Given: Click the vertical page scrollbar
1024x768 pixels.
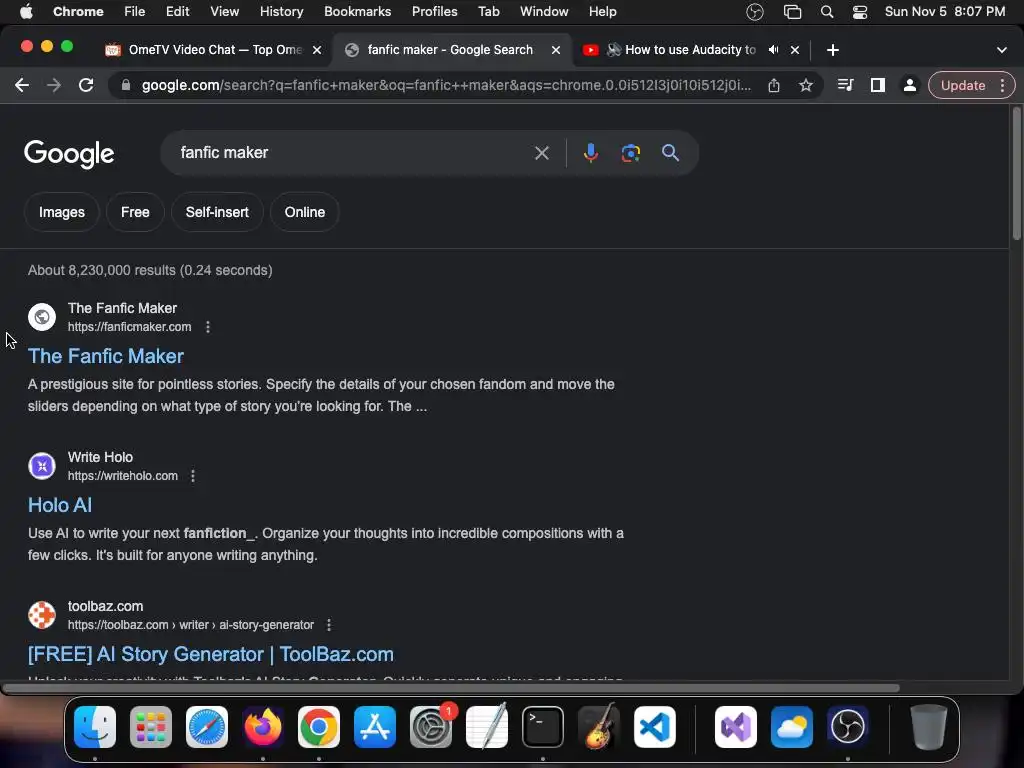Looking at the screenshot, I should pyautogui.click(x=1016, y=174).
